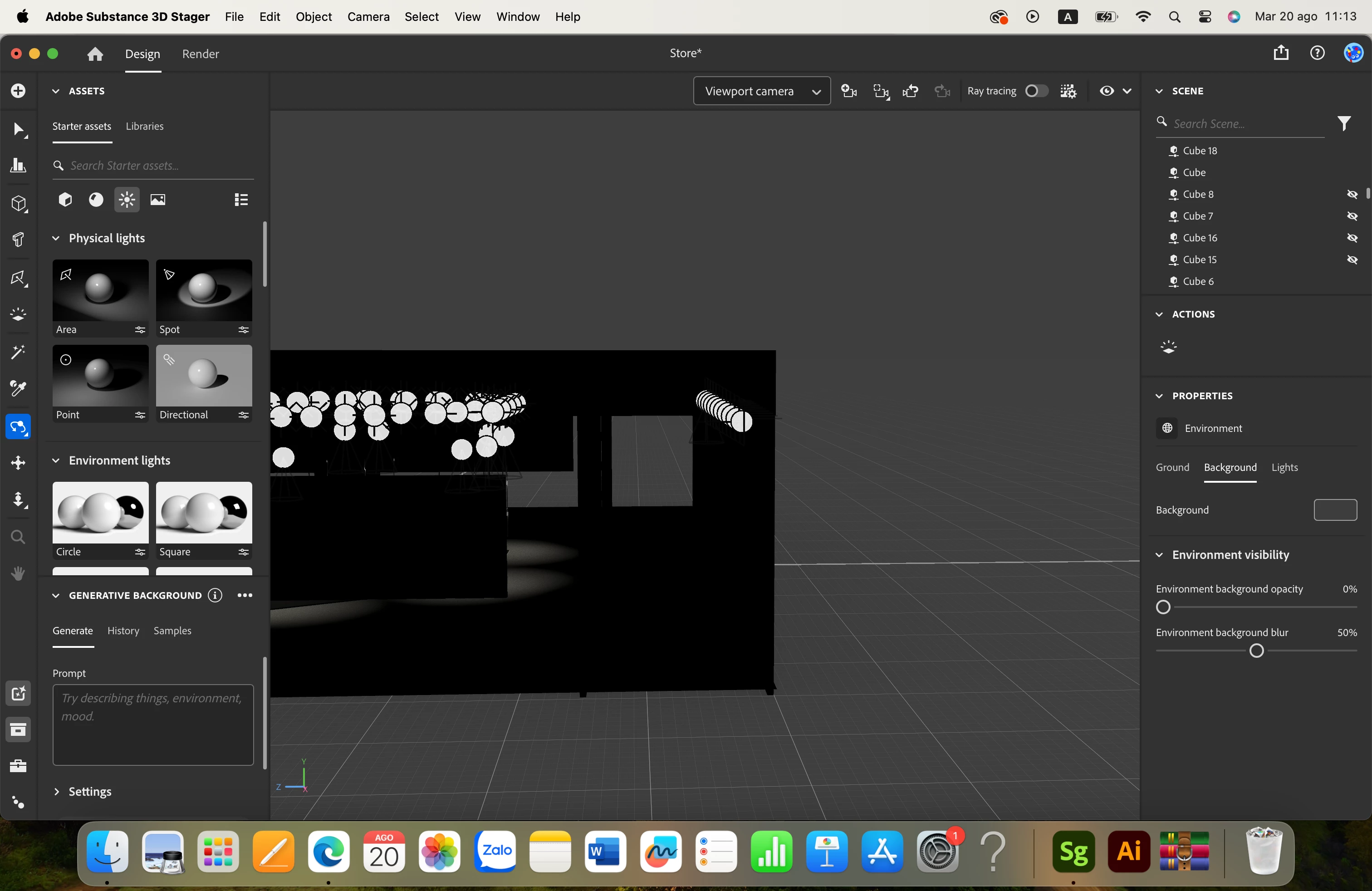Open the Libraries assets tab
Image resolution: width=1372 pixels, height=891 pixels.
[144, 126]
